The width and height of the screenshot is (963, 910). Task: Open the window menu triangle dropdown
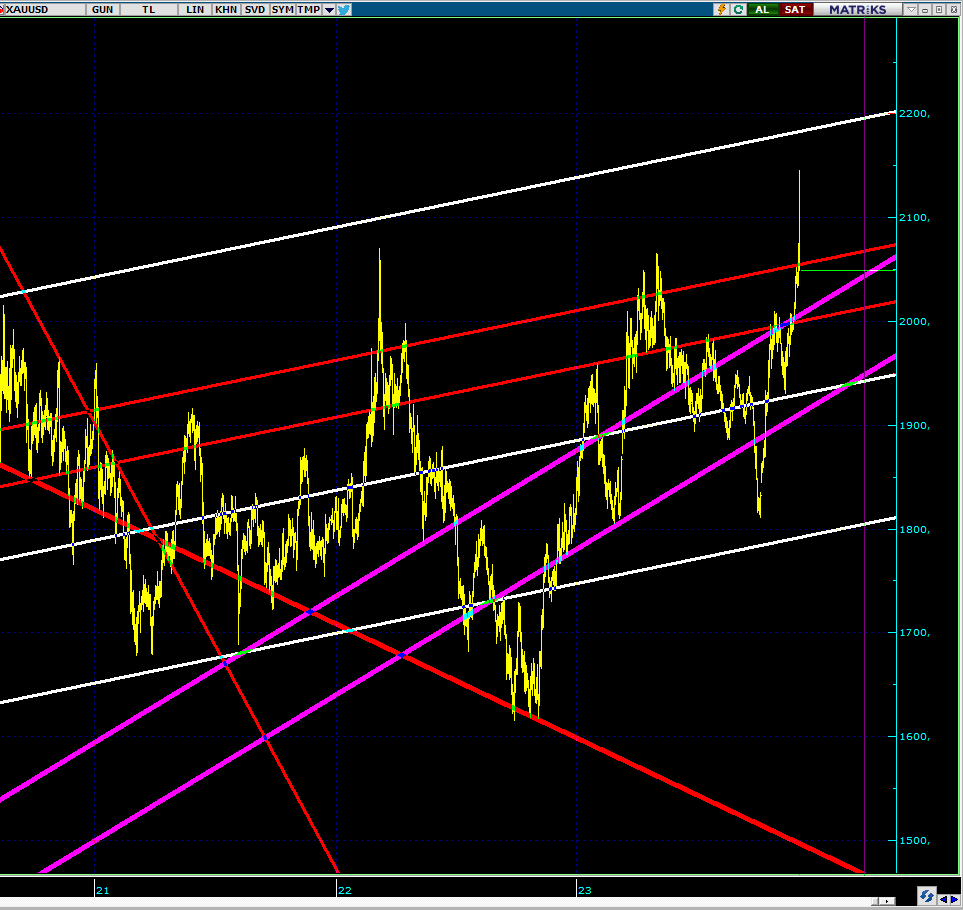pyautogui.click(x=912, y=10)
